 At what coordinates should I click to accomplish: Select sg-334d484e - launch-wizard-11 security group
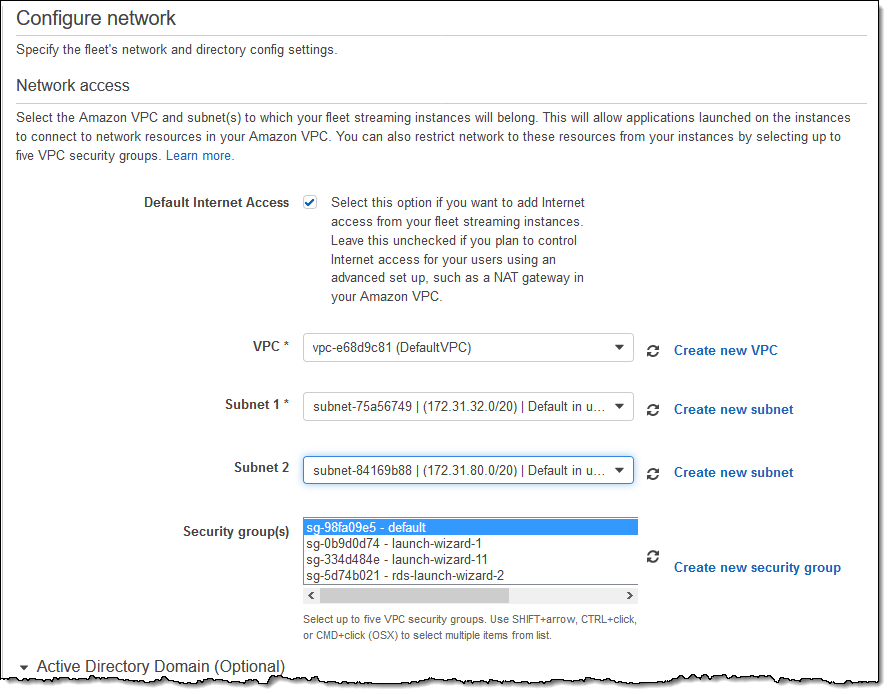coord(470,559)
